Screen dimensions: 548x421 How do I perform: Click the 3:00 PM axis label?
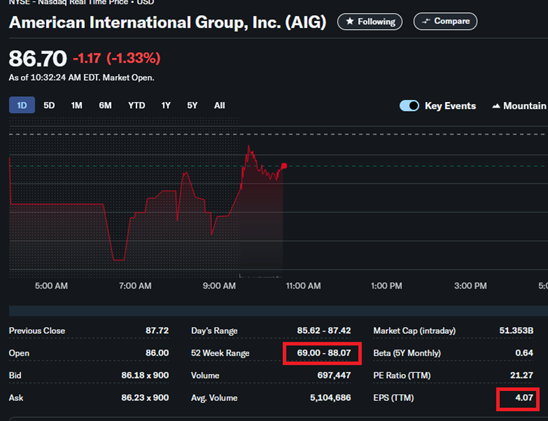[470, 286]
